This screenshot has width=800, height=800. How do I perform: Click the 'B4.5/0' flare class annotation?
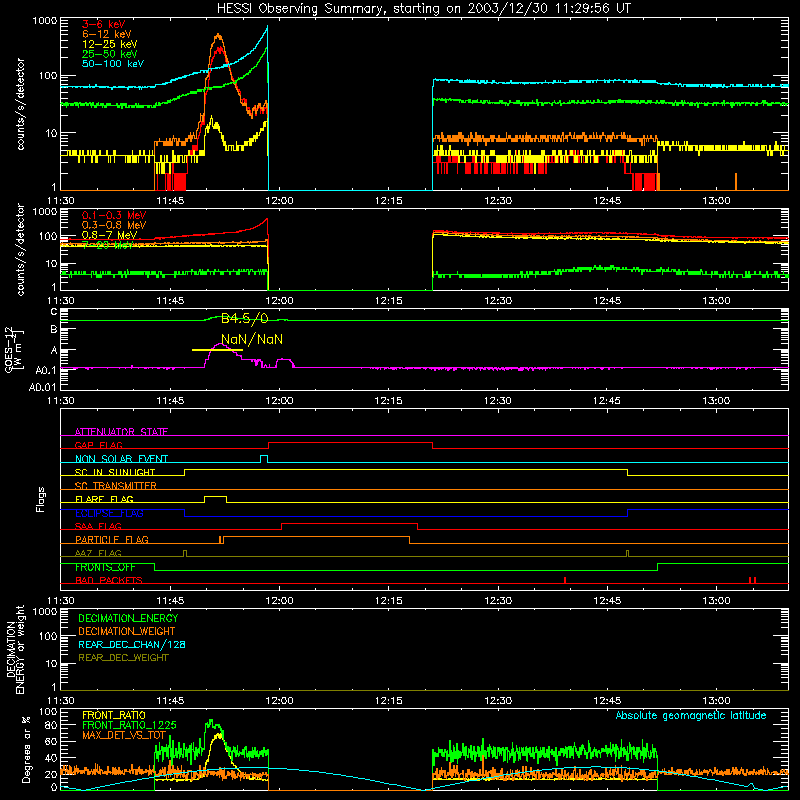244,319
